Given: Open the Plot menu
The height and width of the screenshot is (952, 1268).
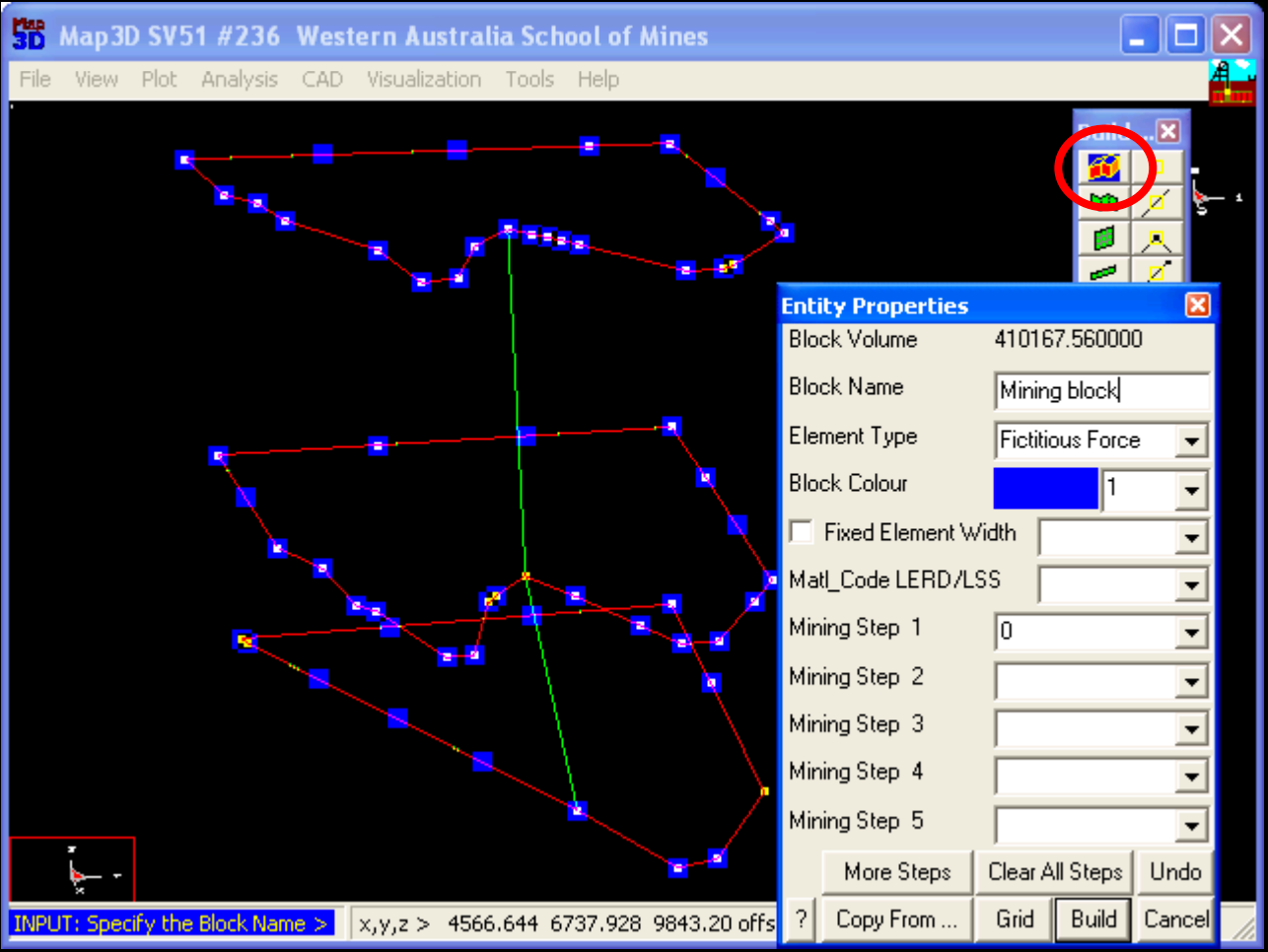Looking at the screenshot, I should tap(159, 79).
